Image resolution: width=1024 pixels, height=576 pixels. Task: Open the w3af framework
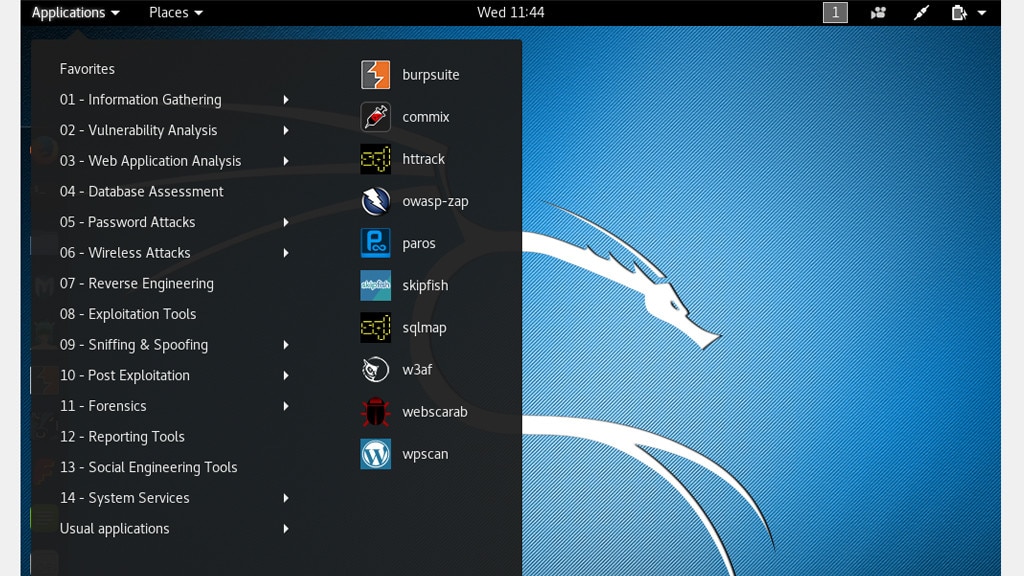416,369
